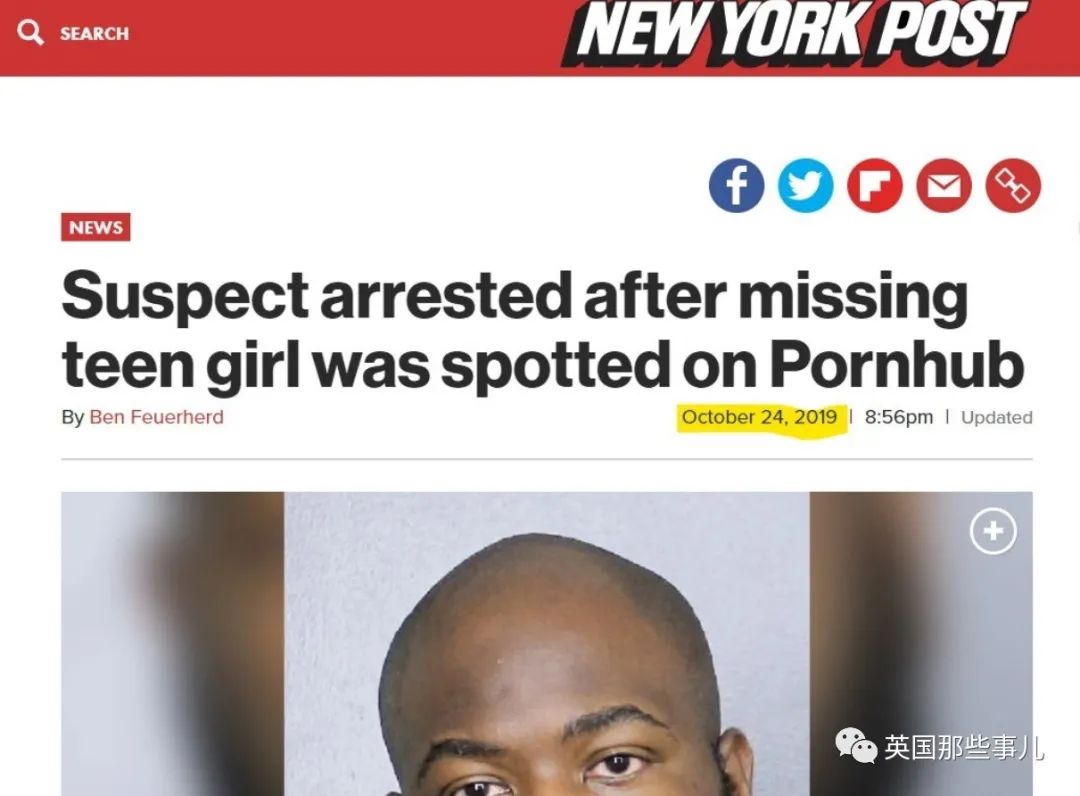1080x796 pixels.
Task: Open the SEARCH label in header
Action: click(x=94, y=34)
